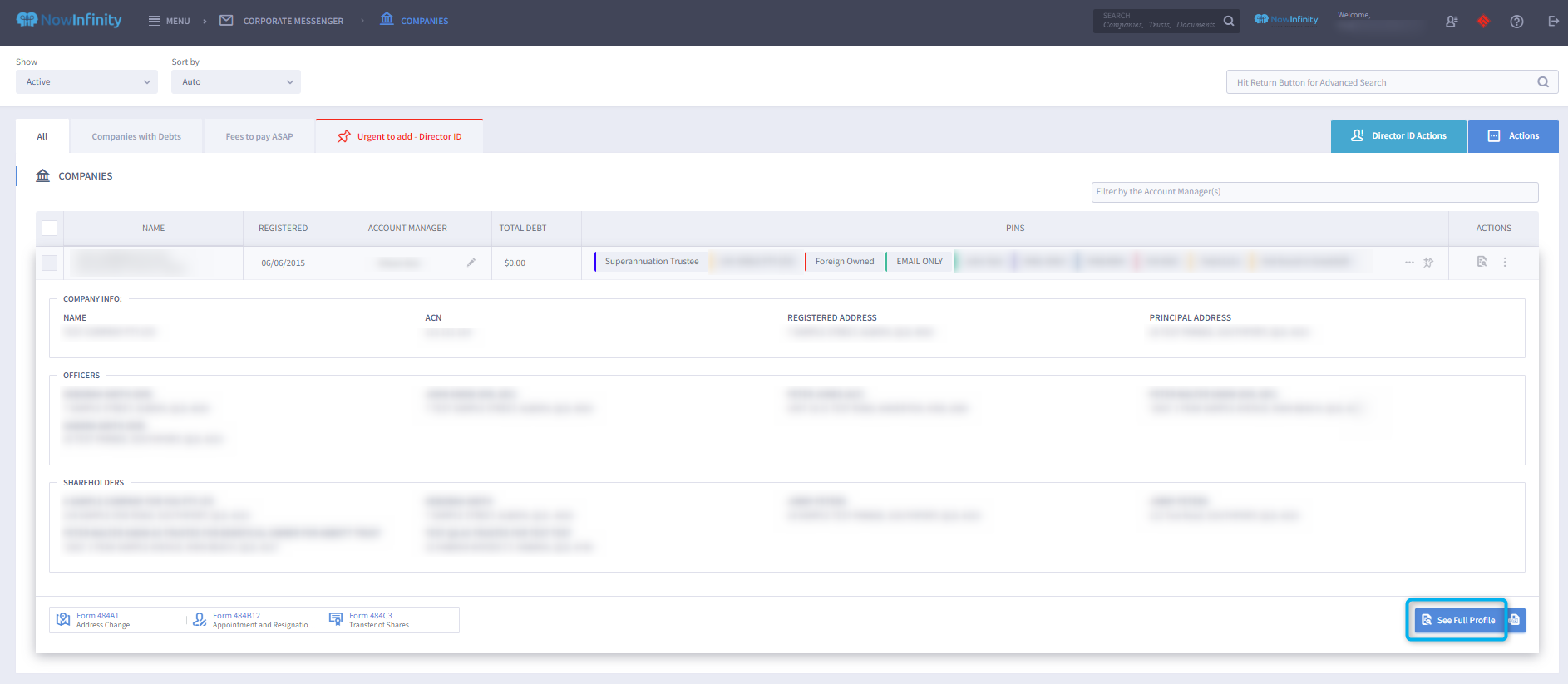Select Urgent to add - Director ID tab

pyautogui.click(x=400, y=137)
